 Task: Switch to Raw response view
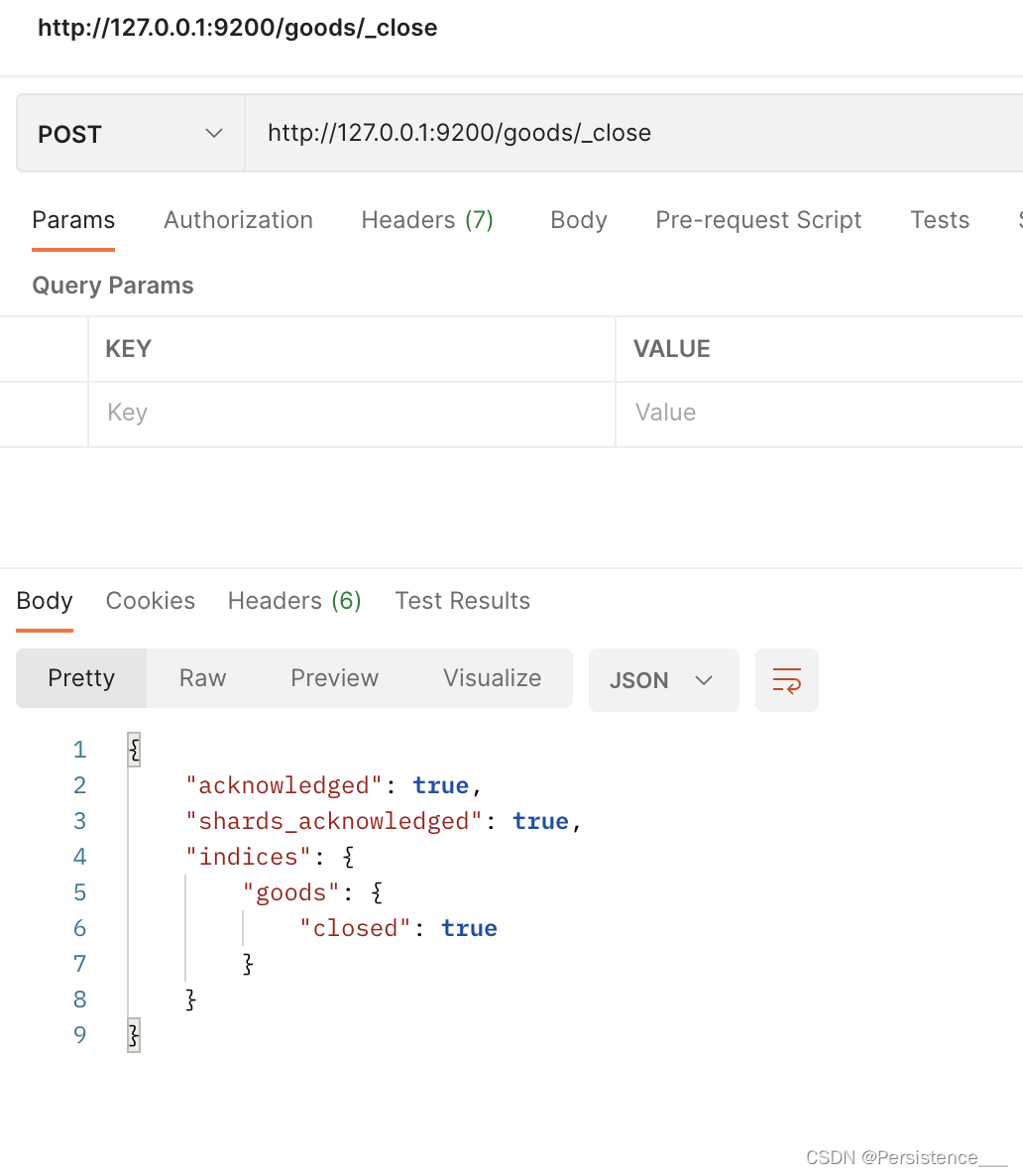[x=202, y=678]
